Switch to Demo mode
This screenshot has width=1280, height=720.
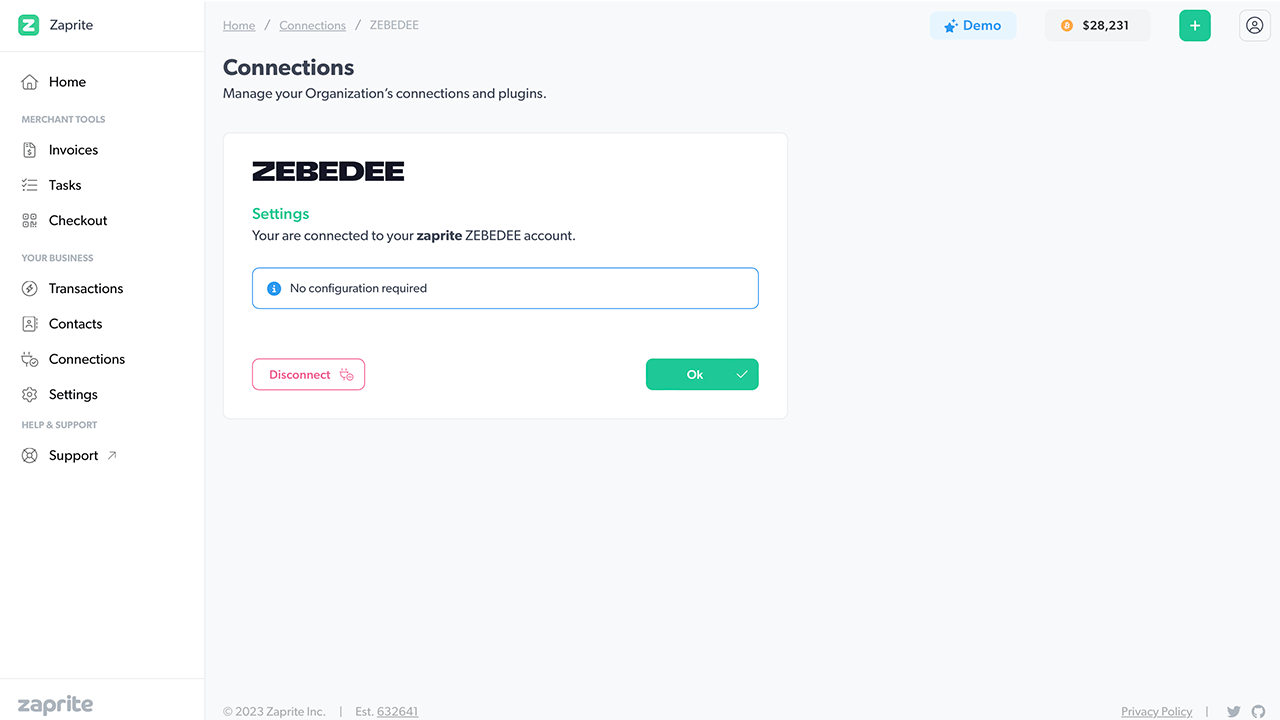(x=973, y=25)
